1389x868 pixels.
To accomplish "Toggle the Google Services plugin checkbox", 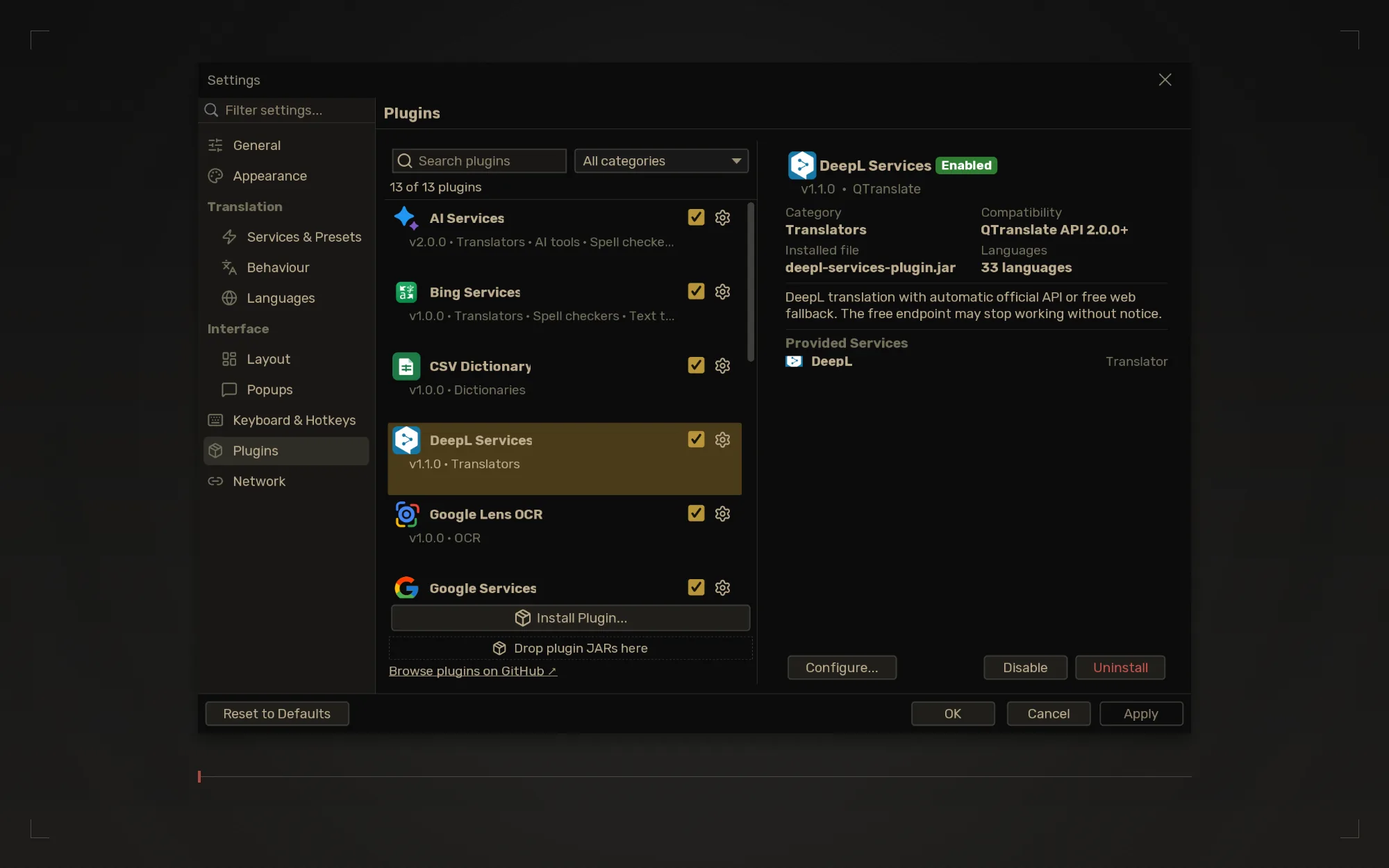I will [696, 587].
